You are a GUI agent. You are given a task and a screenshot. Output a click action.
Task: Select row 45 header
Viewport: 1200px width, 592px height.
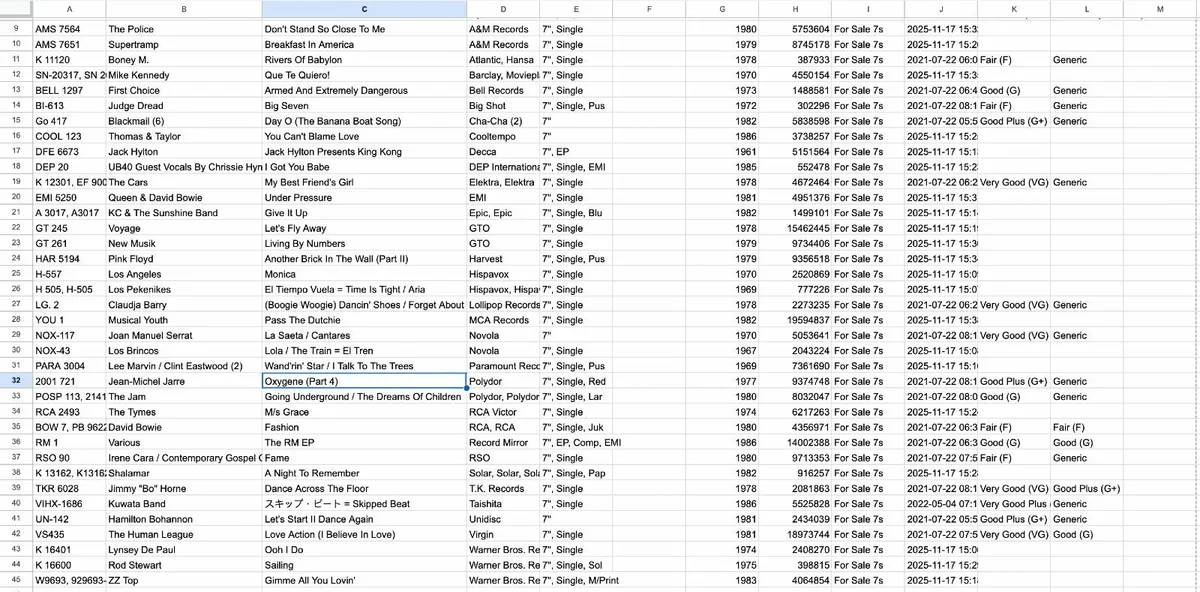pos(16,580)
